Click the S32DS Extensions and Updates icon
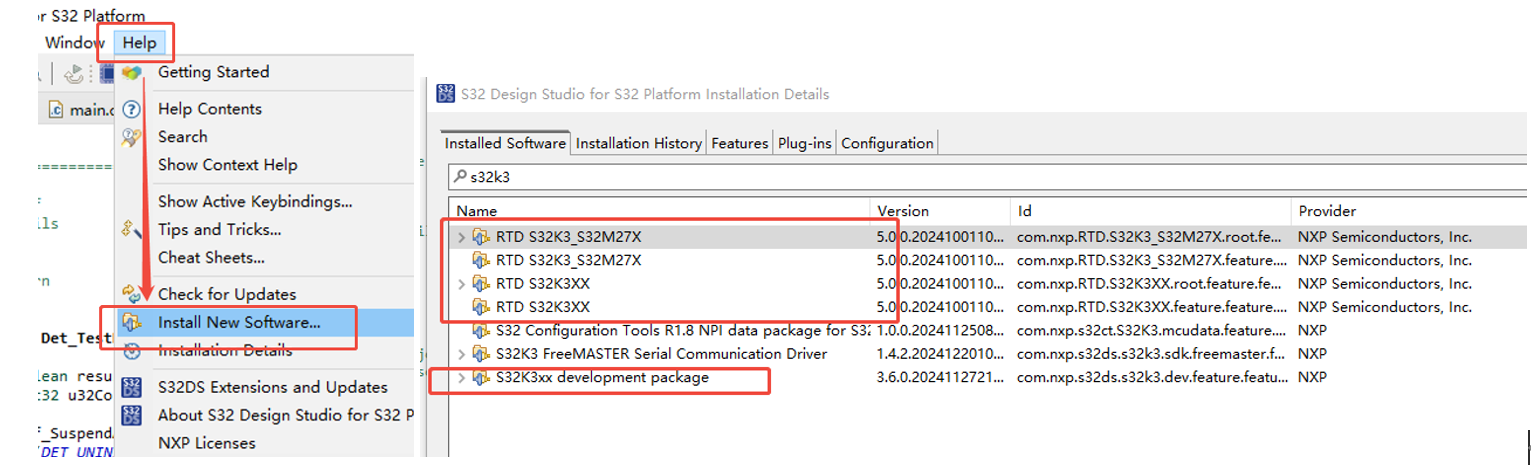The image size is (1531, 475). [x=131, y=387]
